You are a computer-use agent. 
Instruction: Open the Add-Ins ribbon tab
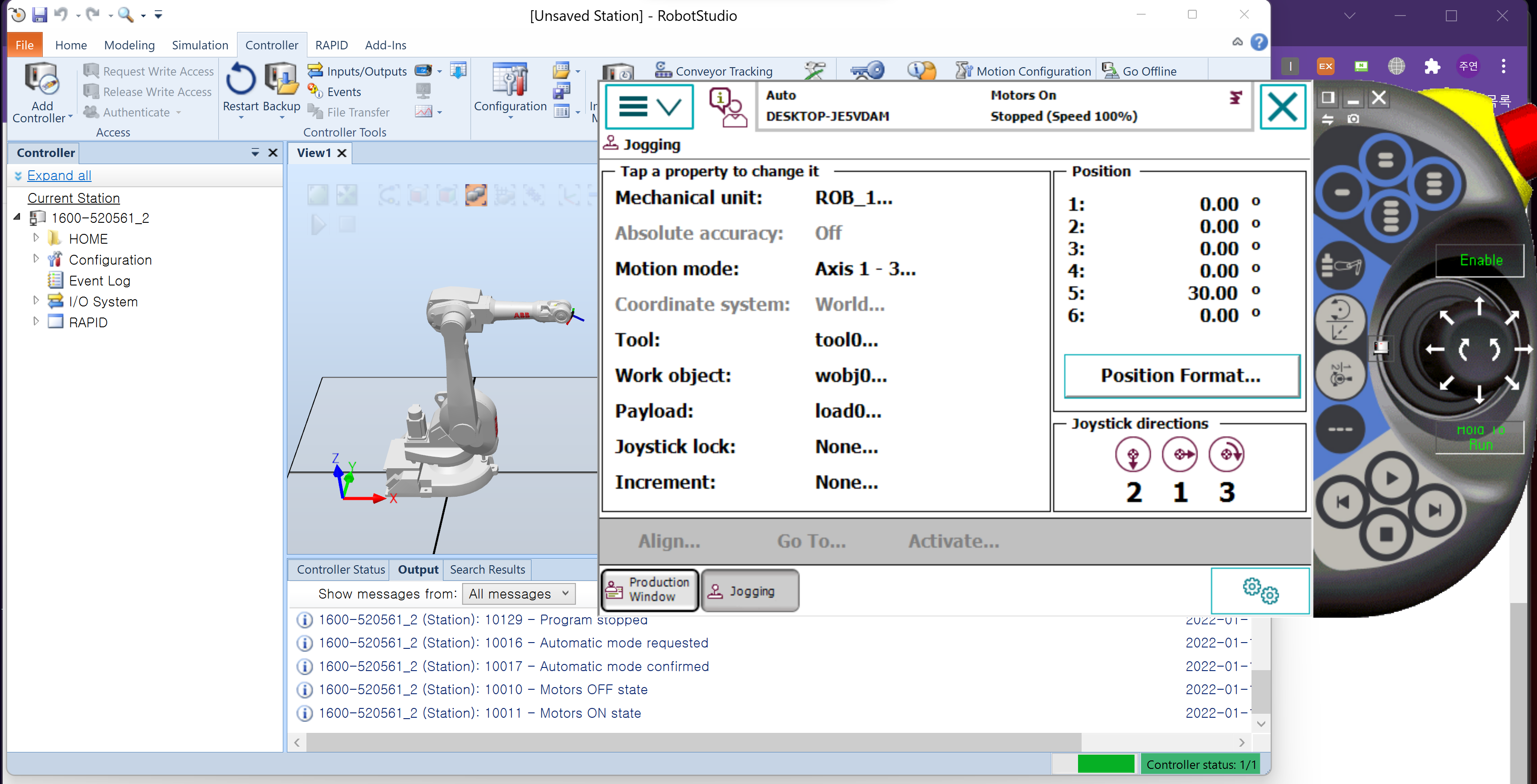pyautogui.click(x=386, y=45)
